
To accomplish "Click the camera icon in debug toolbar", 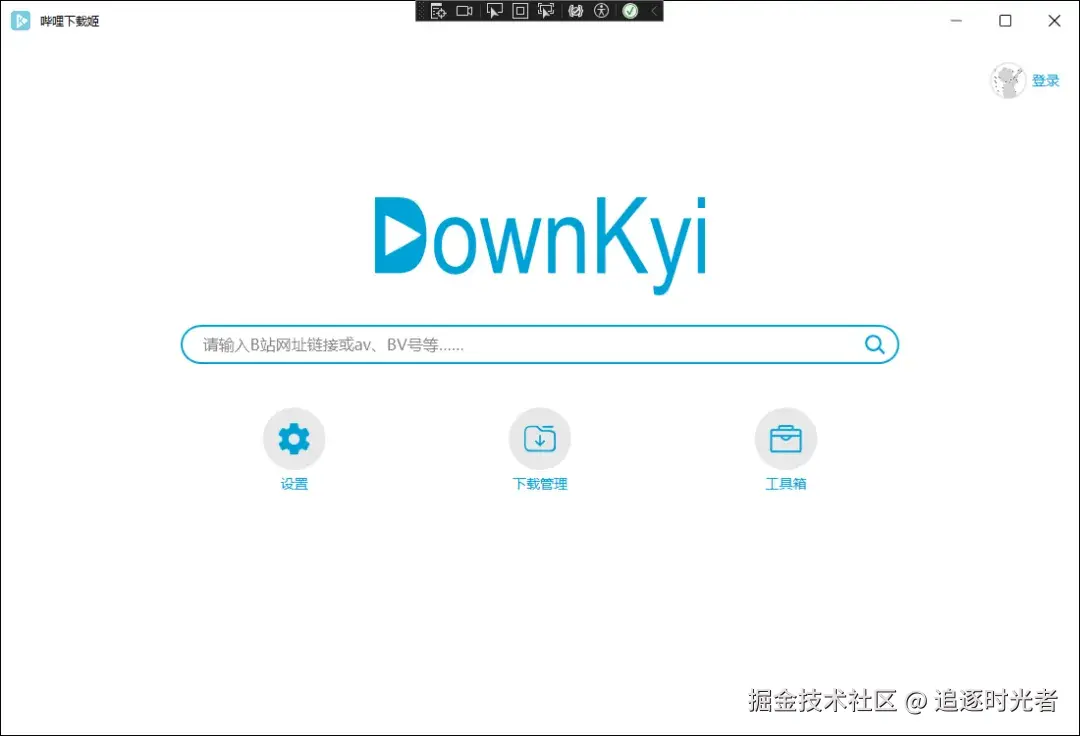I will (465, 11).
